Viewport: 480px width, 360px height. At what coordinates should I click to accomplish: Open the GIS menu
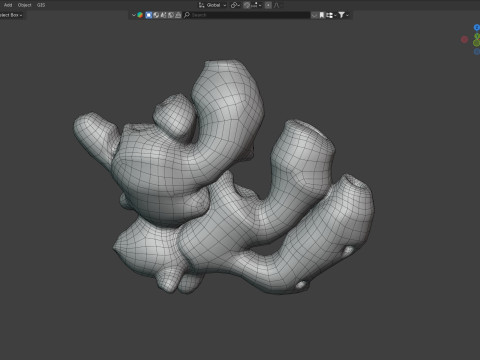41,5
